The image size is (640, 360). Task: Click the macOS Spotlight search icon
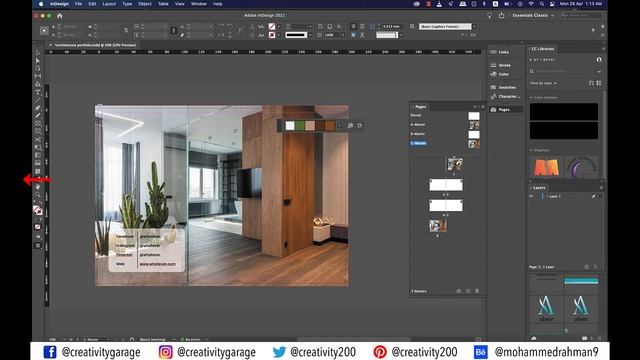(x=542, y=4)
